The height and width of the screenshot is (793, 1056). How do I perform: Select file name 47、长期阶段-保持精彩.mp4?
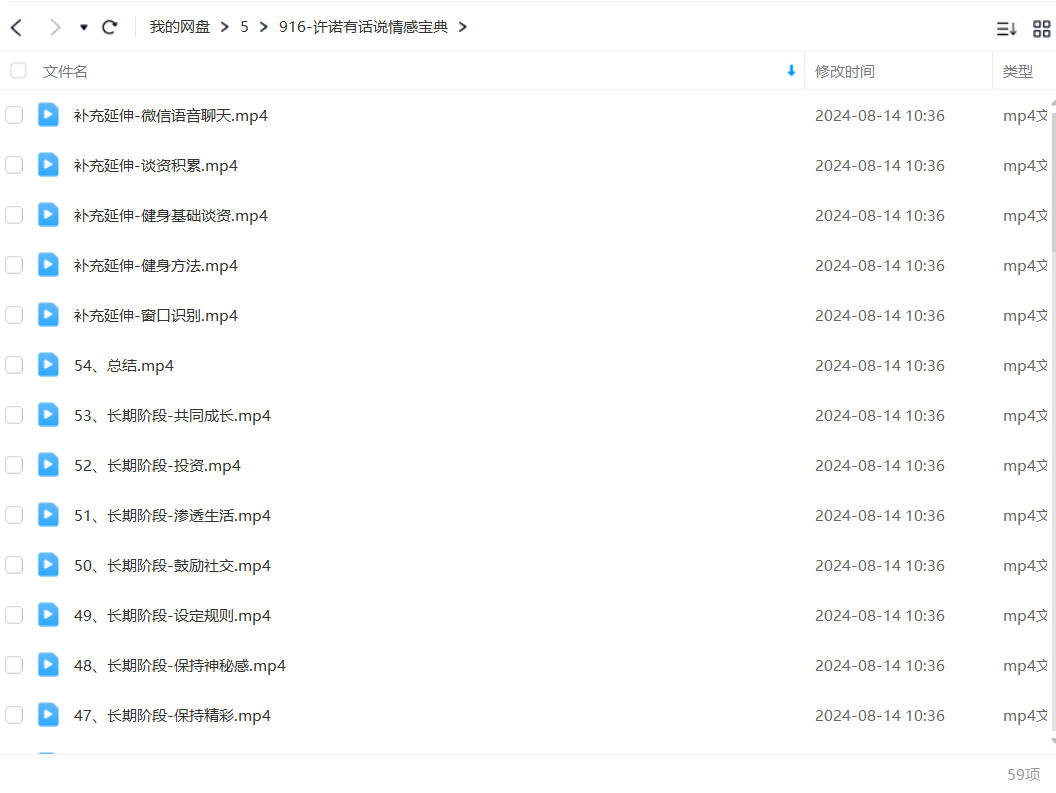[172, 716]
